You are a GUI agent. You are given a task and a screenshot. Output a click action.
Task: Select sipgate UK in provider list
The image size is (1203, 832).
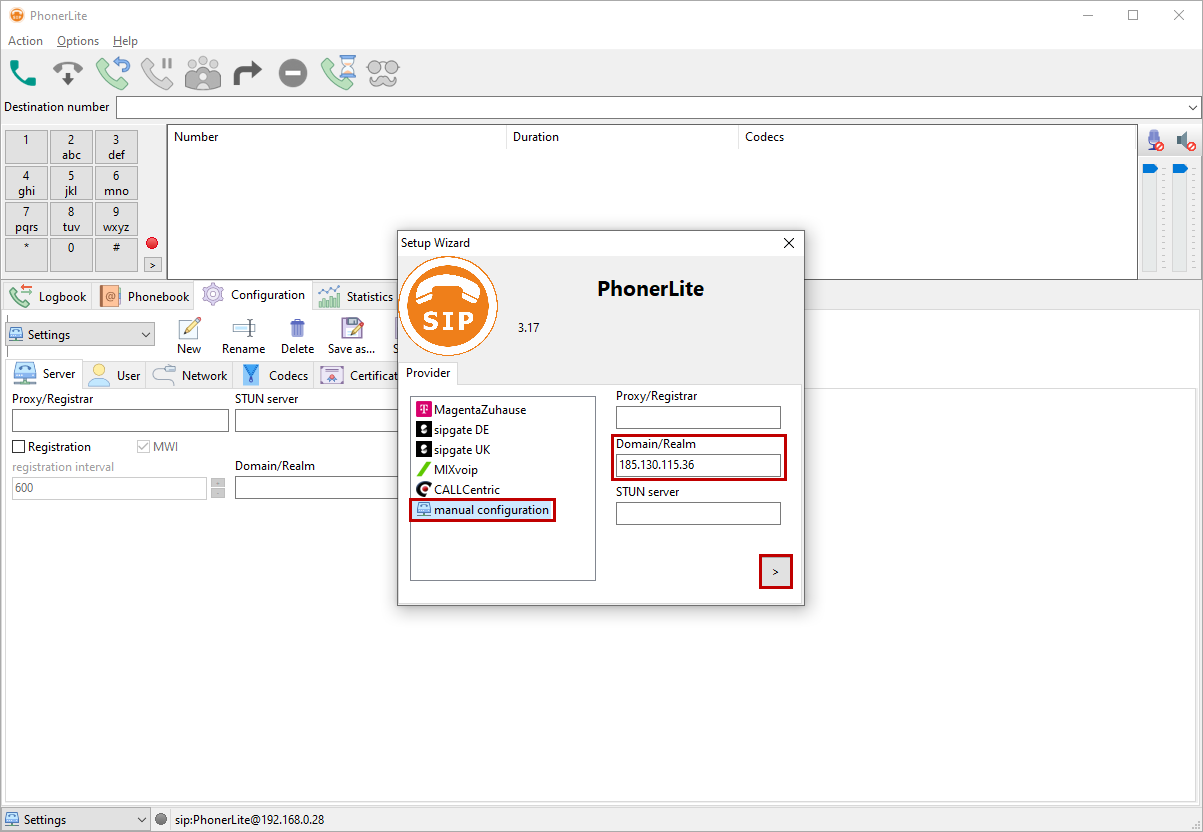pyautogui.click(x=462, y=450)
